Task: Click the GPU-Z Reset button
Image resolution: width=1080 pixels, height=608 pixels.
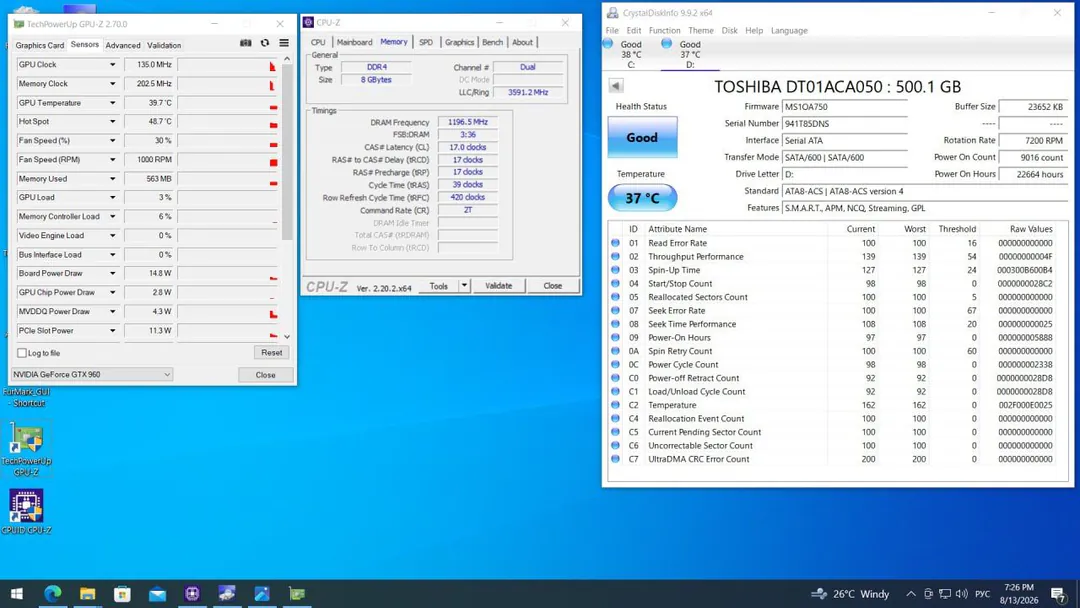Action: click(x=271, y=353)
